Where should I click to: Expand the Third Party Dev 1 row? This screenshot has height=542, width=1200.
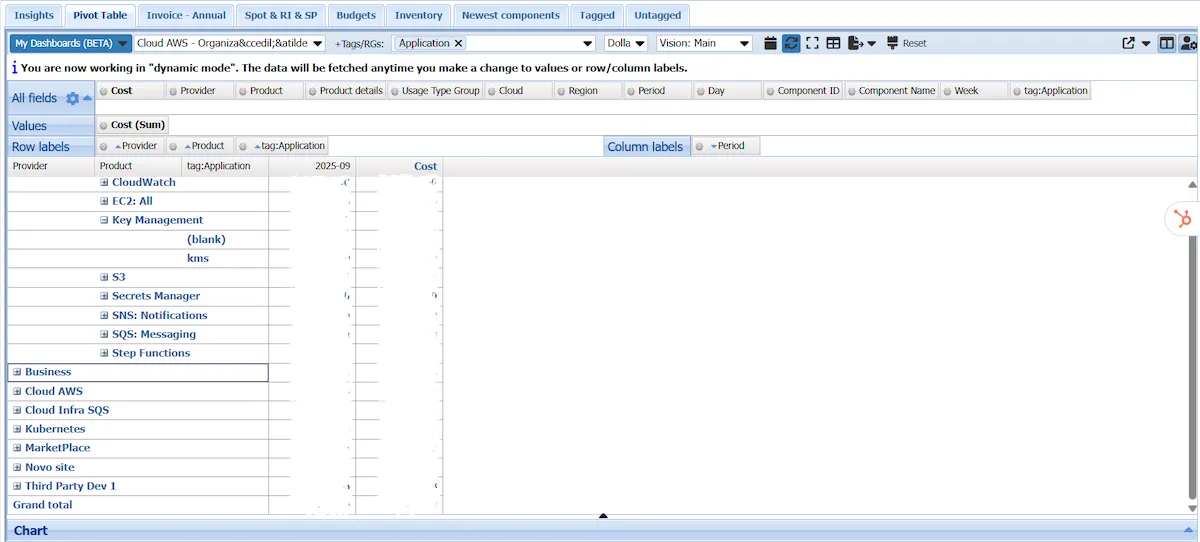(17, 486)
